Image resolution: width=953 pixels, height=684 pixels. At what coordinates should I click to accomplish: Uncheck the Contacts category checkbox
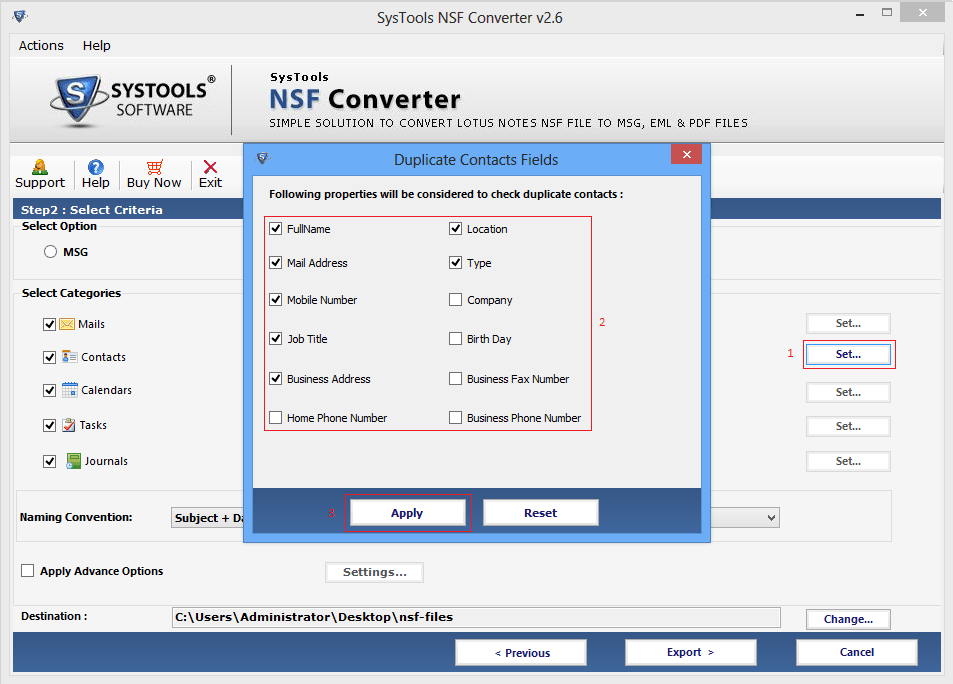click(50, 358)
